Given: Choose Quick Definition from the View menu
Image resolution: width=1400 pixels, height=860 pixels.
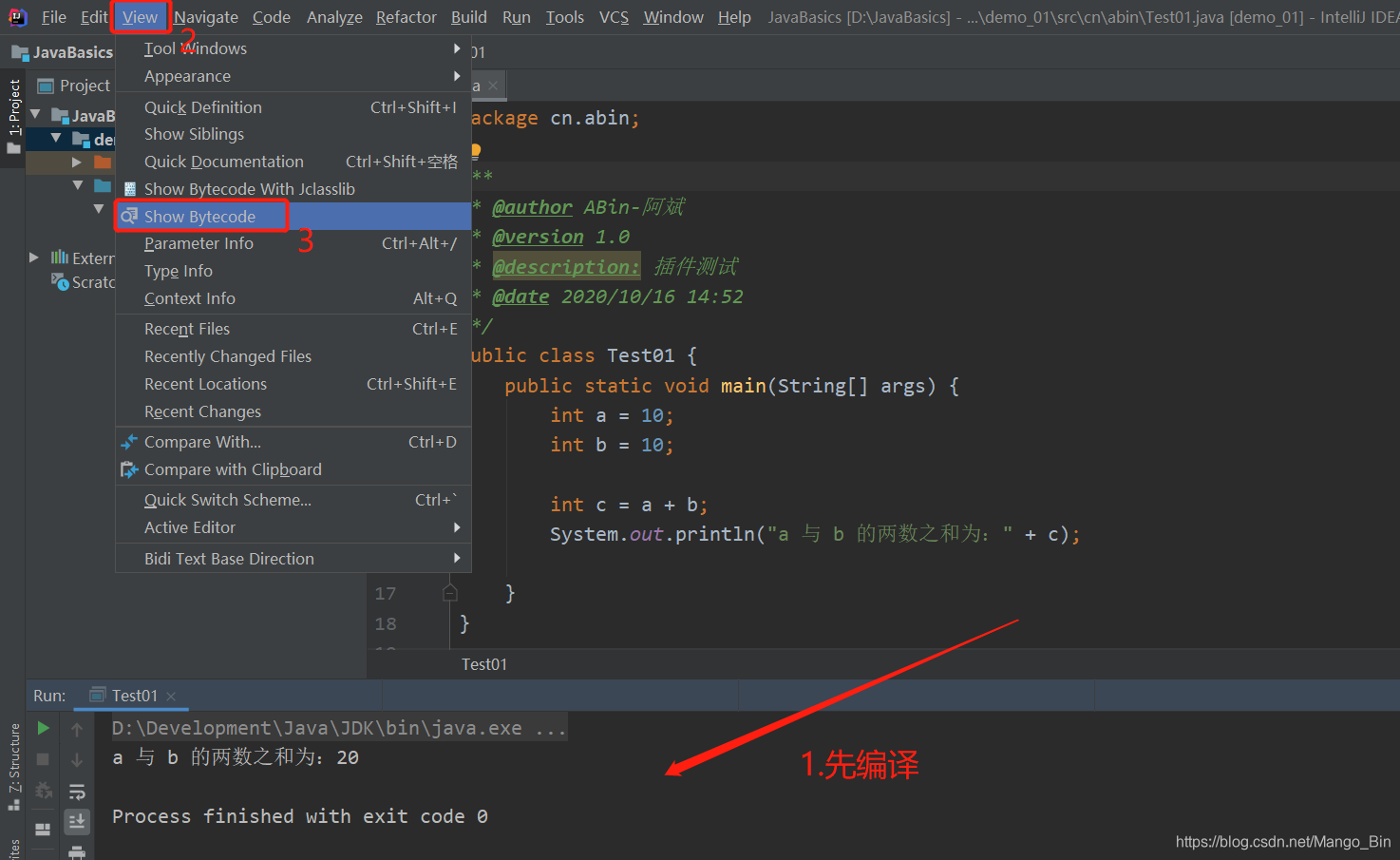Looking at the screenshot, I should click(x=293, y=107).
